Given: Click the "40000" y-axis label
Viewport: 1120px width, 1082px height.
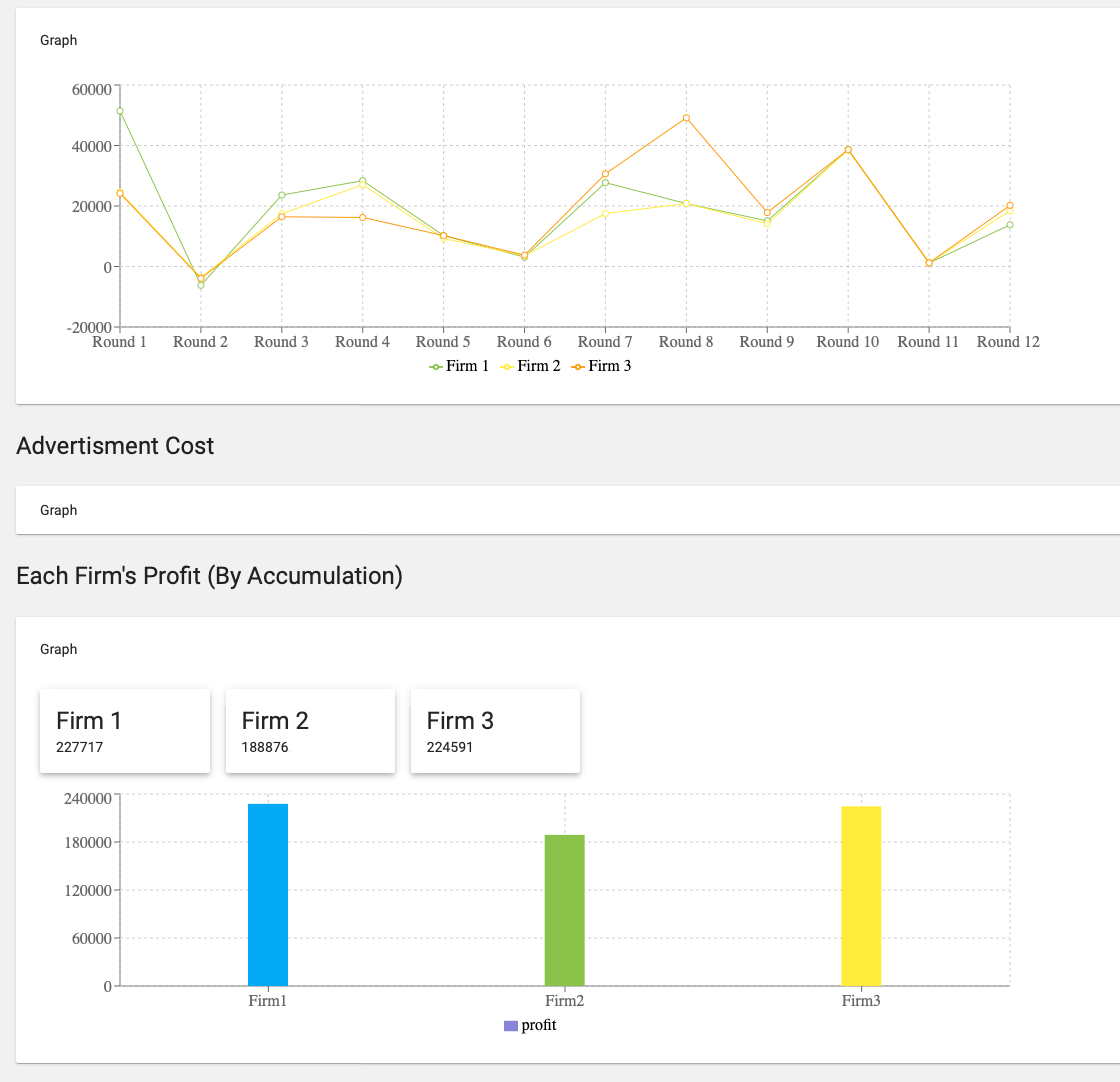Looking at the screenshot, I should 91,146.
